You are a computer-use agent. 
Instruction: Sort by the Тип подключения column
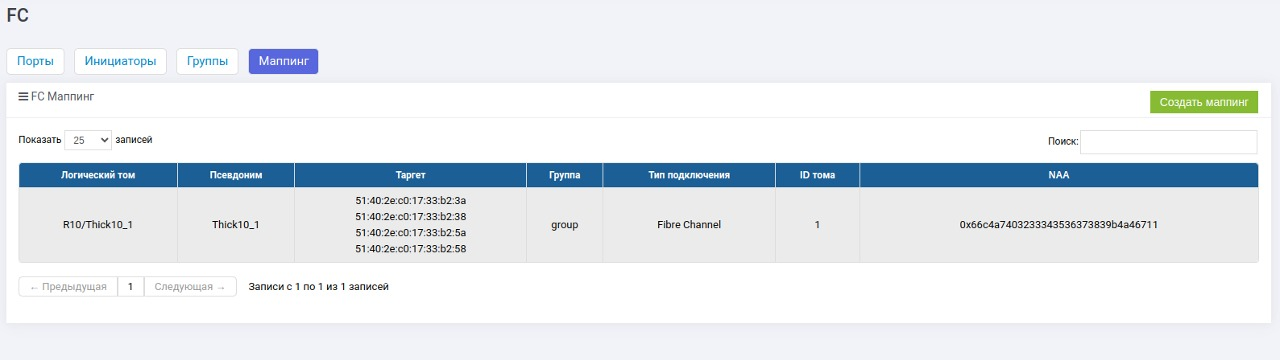coord(689,175)
